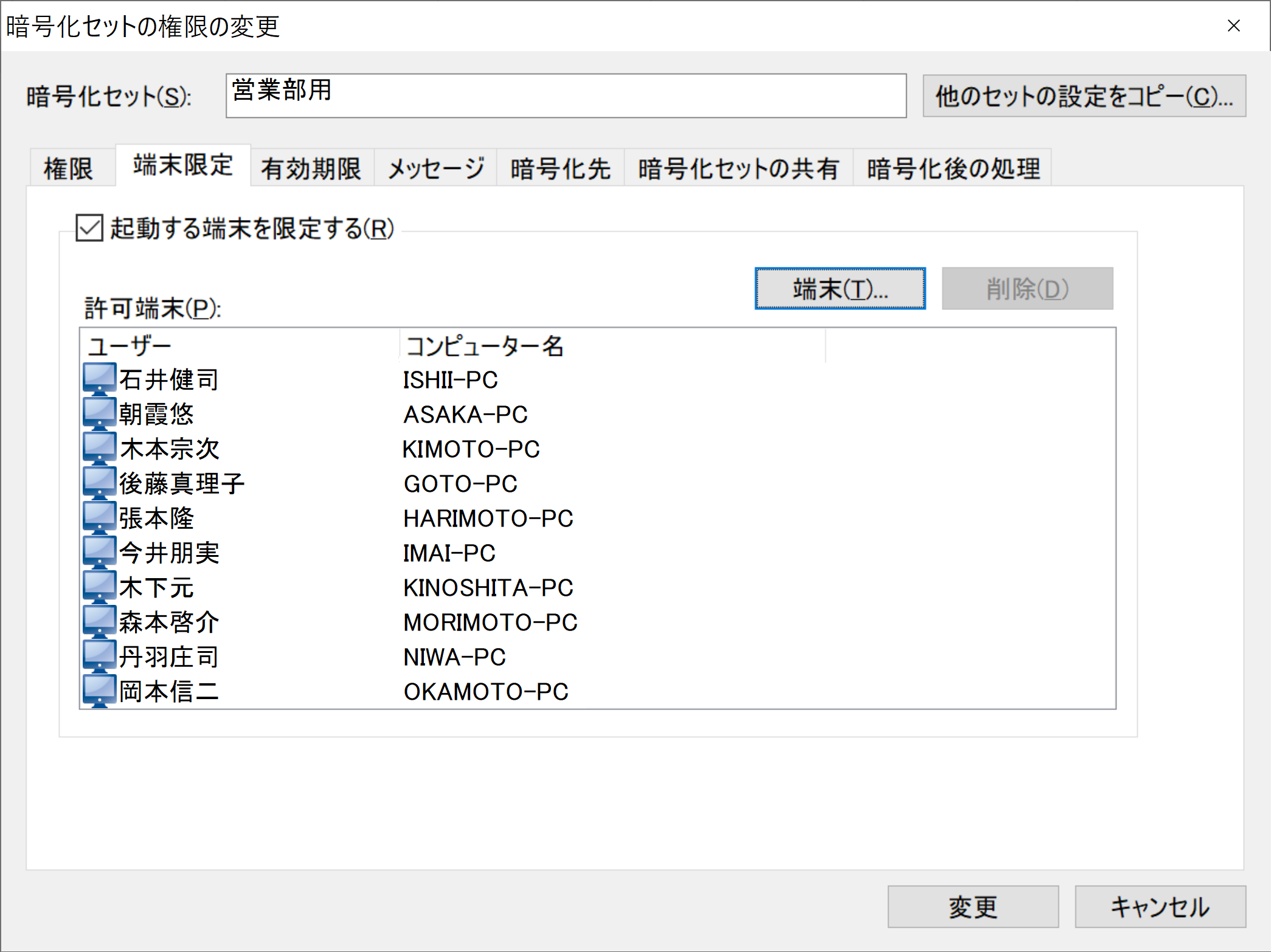The width and height of the screenshot is (1271, 952).
Task: Open the 有効期限 tab
Action: 311,168
